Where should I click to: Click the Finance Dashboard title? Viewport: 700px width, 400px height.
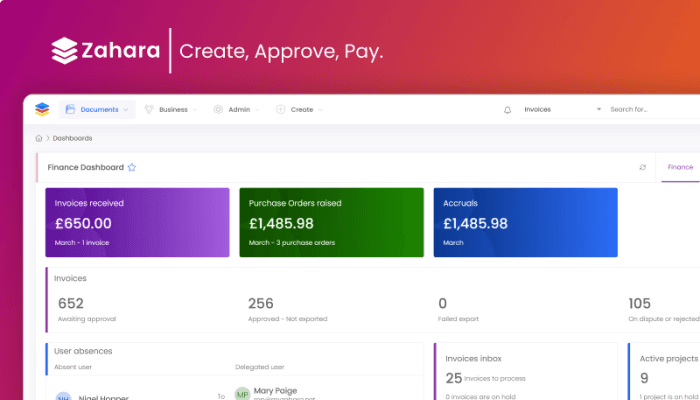point(86,167)
